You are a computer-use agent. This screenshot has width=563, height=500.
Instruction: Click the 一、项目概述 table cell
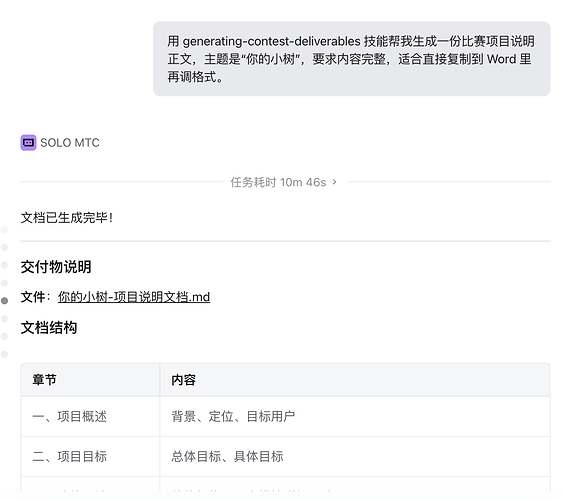[90, 416]
